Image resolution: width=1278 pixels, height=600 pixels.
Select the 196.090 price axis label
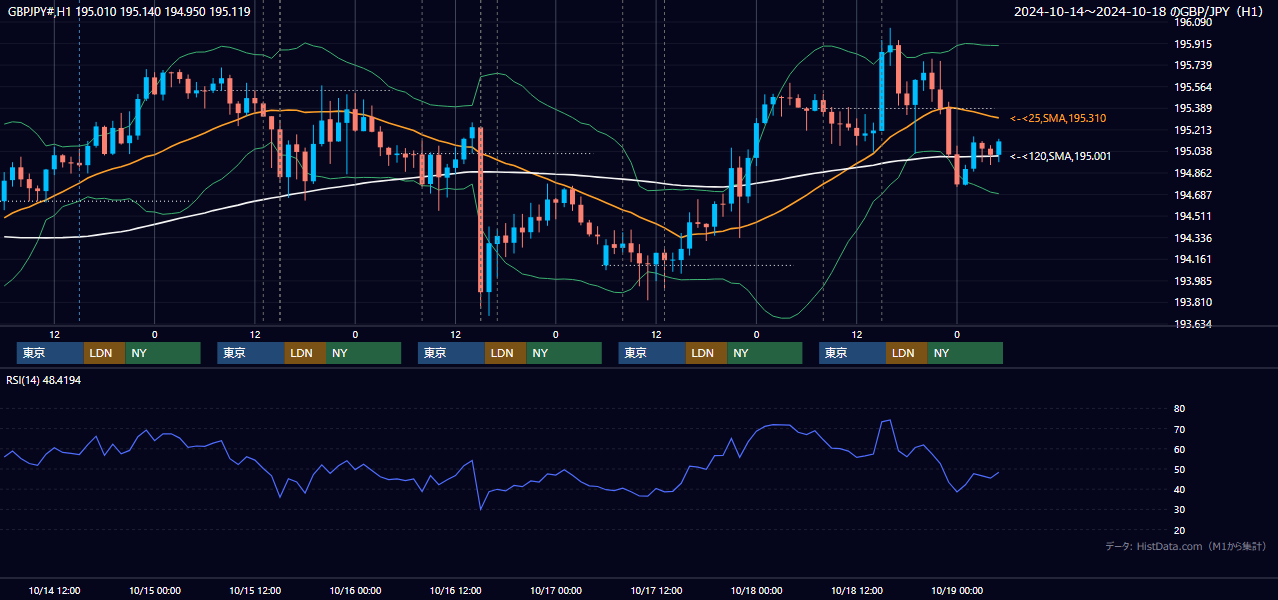(1193, 22)
